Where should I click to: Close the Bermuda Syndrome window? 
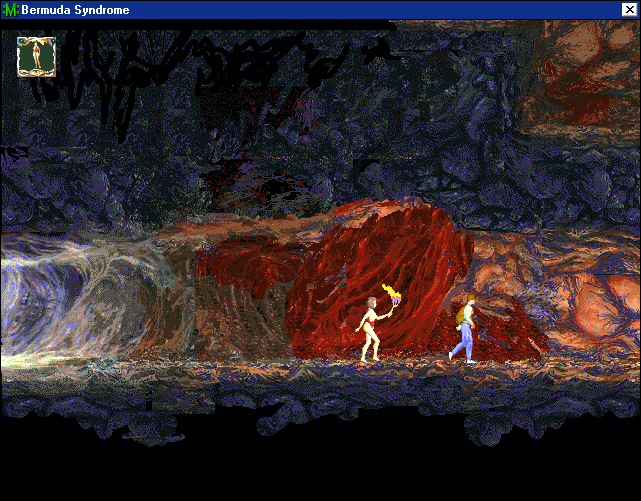pos(629,9)
